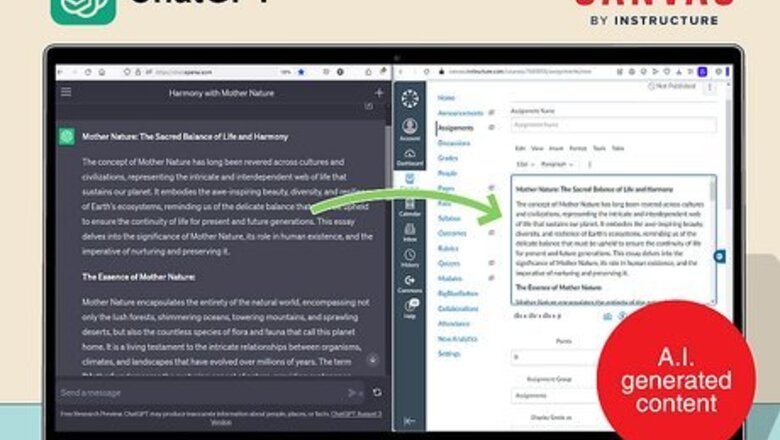
Task: Click the home icon in ChatGPT browser
Action: (102, 72)
